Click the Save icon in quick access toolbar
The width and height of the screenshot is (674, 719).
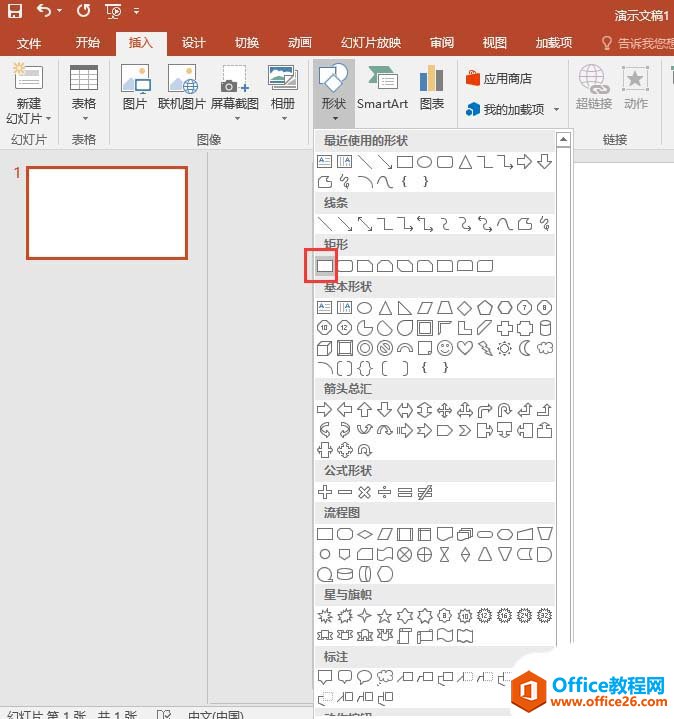[15, 11]
